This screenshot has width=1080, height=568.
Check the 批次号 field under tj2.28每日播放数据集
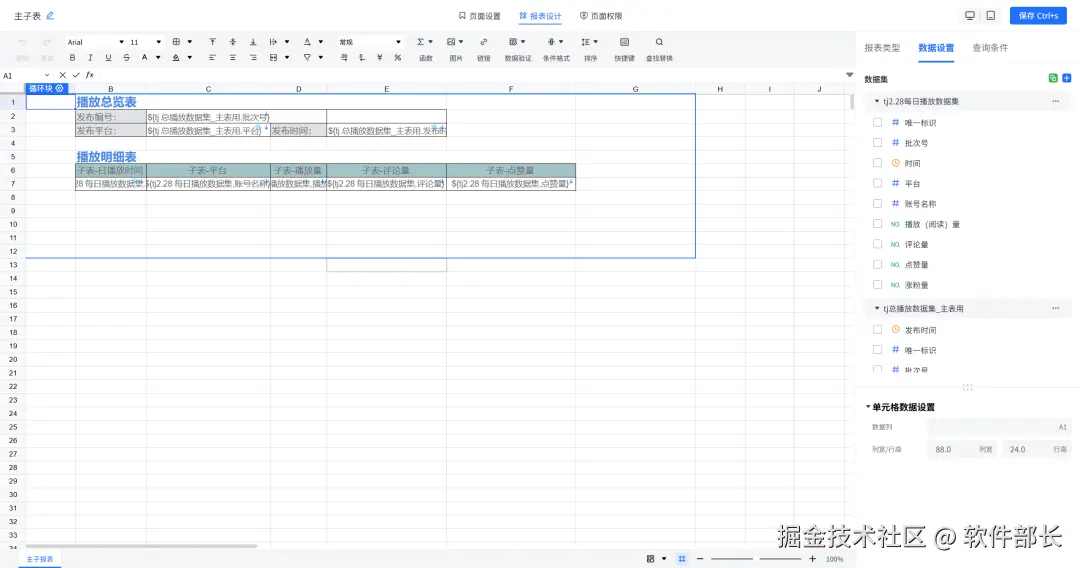pos(878,143)
